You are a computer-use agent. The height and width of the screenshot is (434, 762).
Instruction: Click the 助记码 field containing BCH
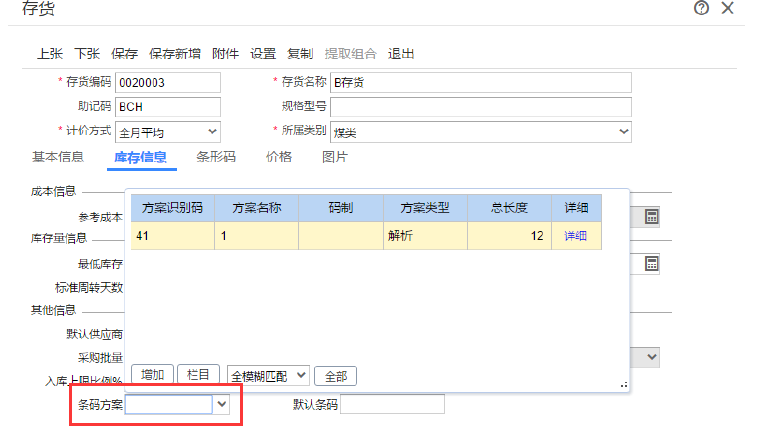[x=168, y=107]
